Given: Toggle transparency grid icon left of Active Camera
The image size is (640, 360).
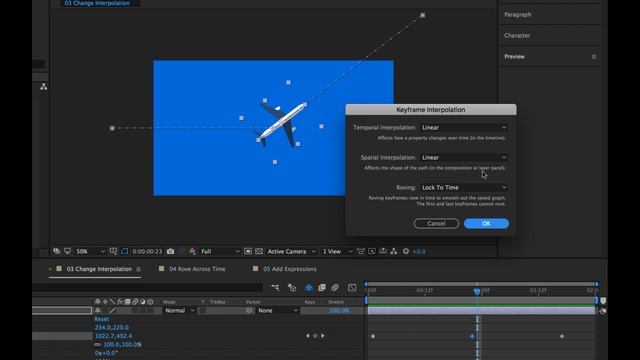Looking at the screenshot, I should click(x=259, y=251).
